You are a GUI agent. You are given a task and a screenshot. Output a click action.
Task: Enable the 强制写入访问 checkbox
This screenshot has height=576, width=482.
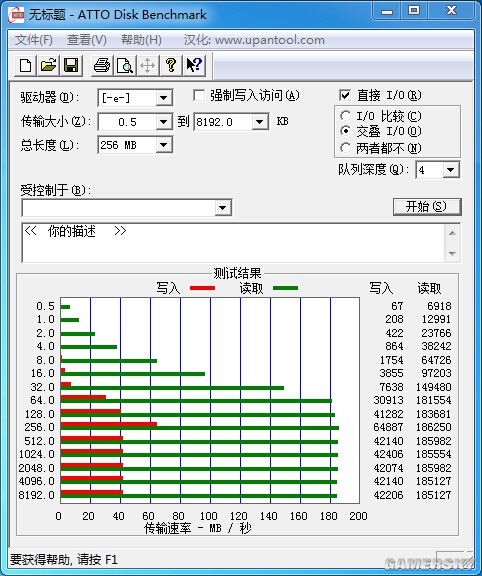coord(199,96)
